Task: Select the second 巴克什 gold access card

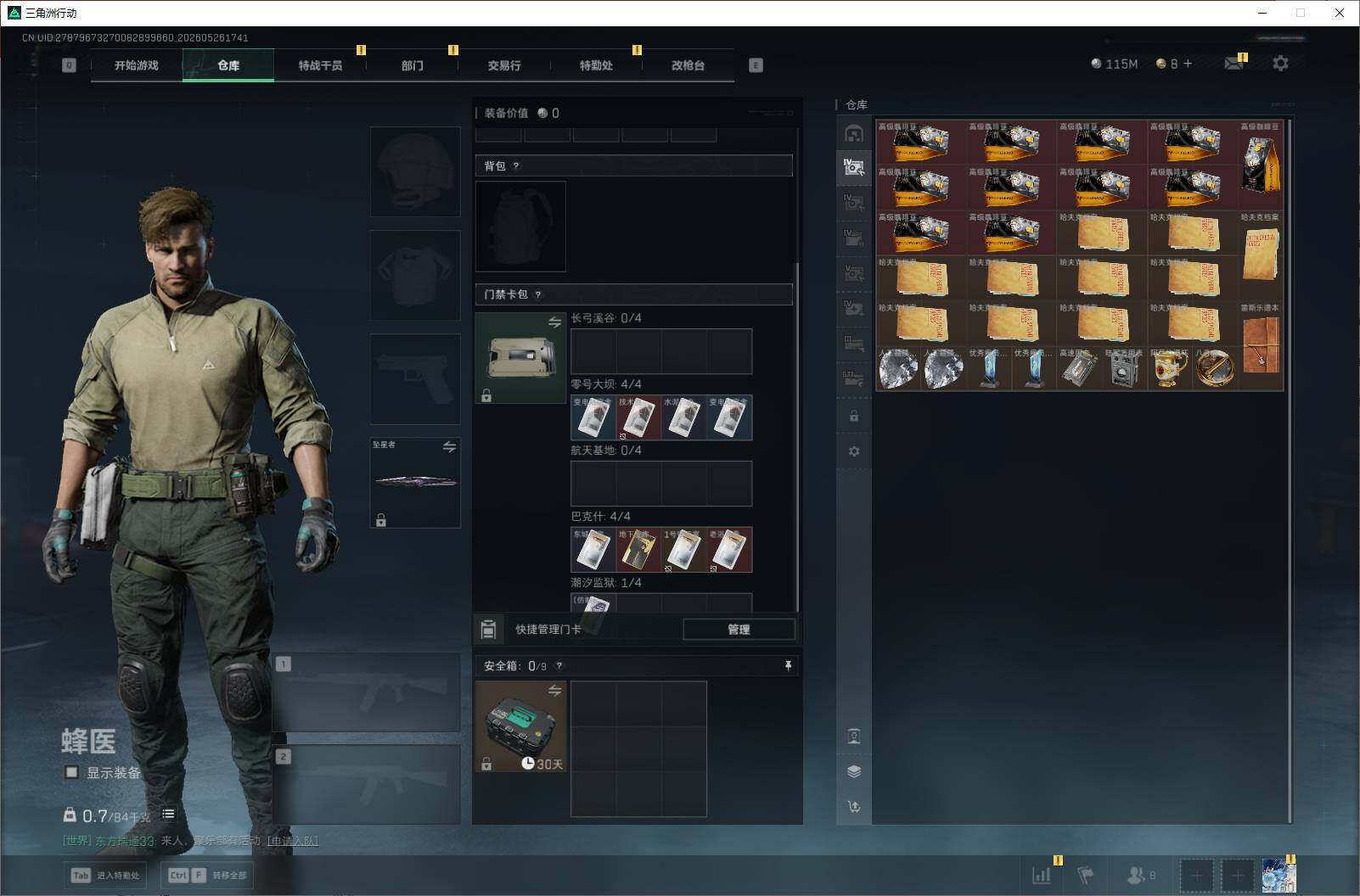Action: click(638, 550)
